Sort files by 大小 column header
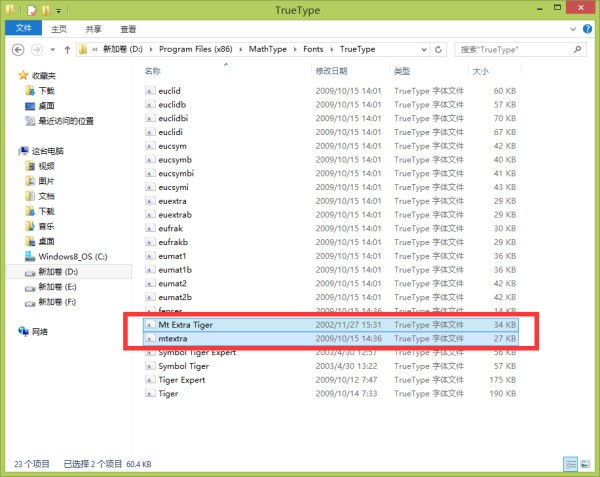This screenshot has width=600, height=477. [480, 72]
